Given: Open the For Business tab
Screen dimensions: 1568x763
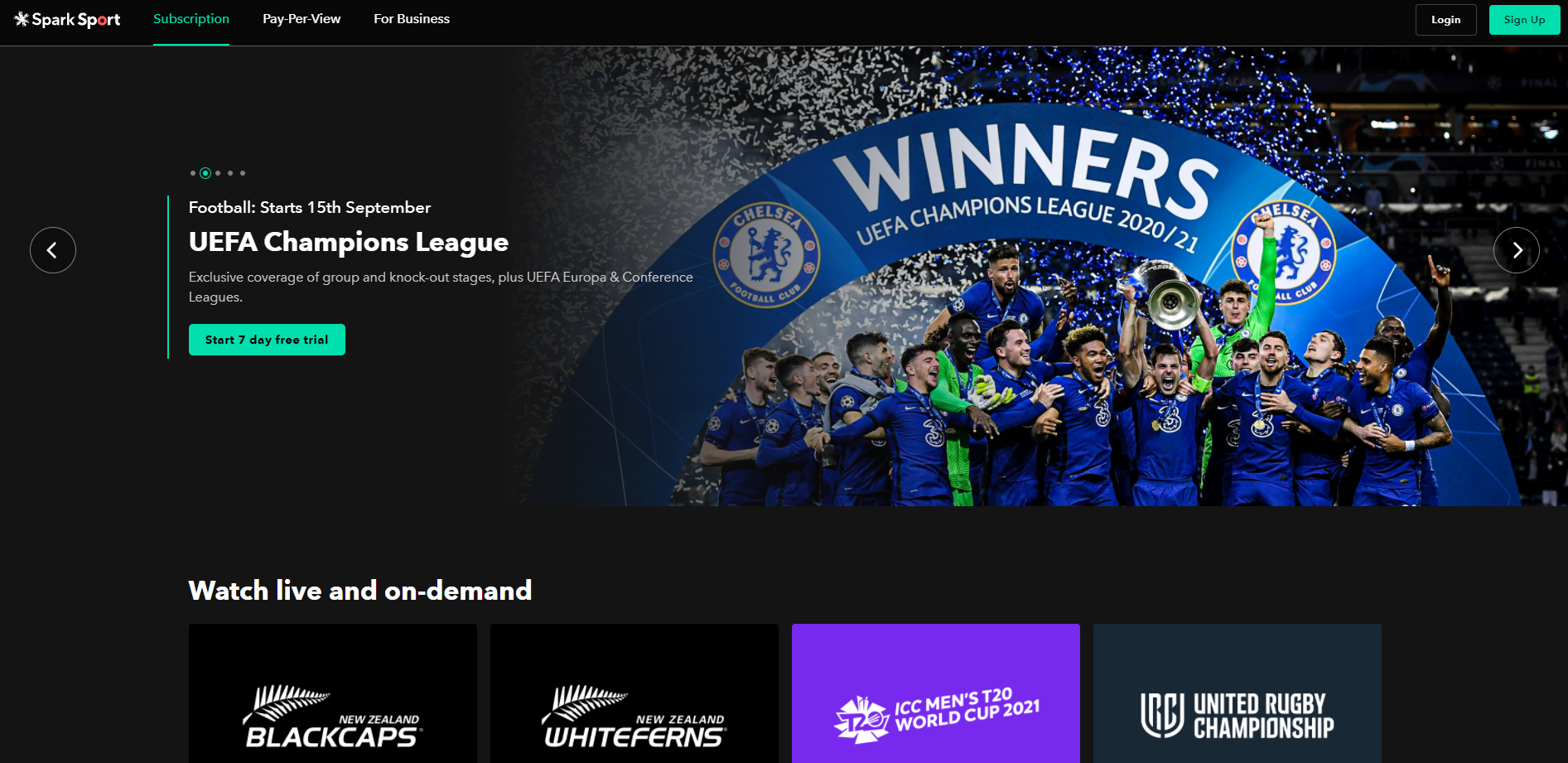Looking at the screenshot, I should coord(412,19).
